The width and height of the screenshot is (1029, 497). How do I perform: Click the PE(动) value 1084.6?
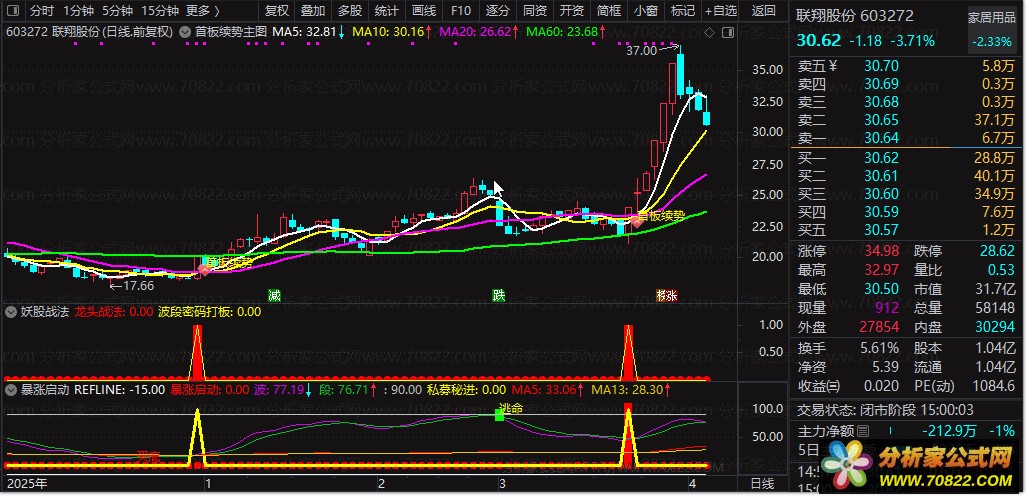pos(993,385)
